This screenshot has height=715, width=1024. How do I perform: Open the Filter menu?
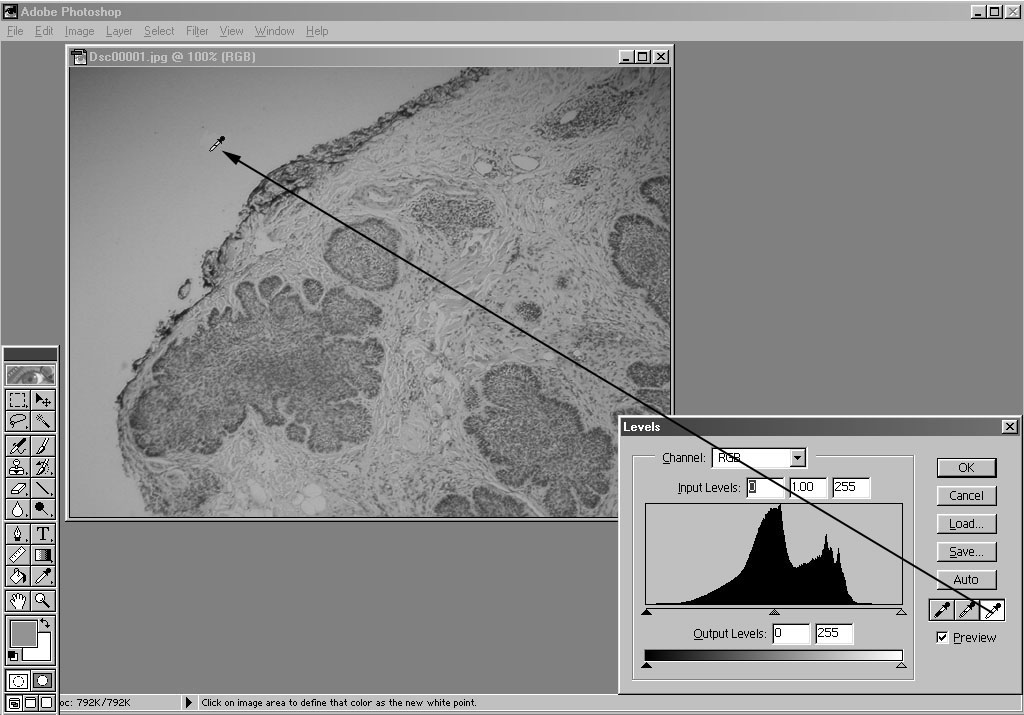tap(197, 31)
